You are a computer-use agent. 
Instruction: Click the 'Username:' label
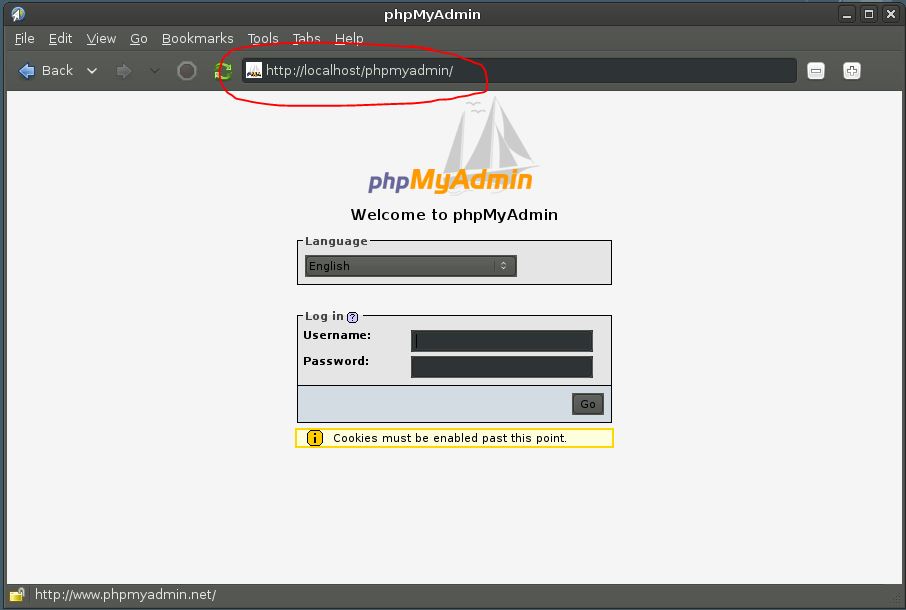[337, 335]
